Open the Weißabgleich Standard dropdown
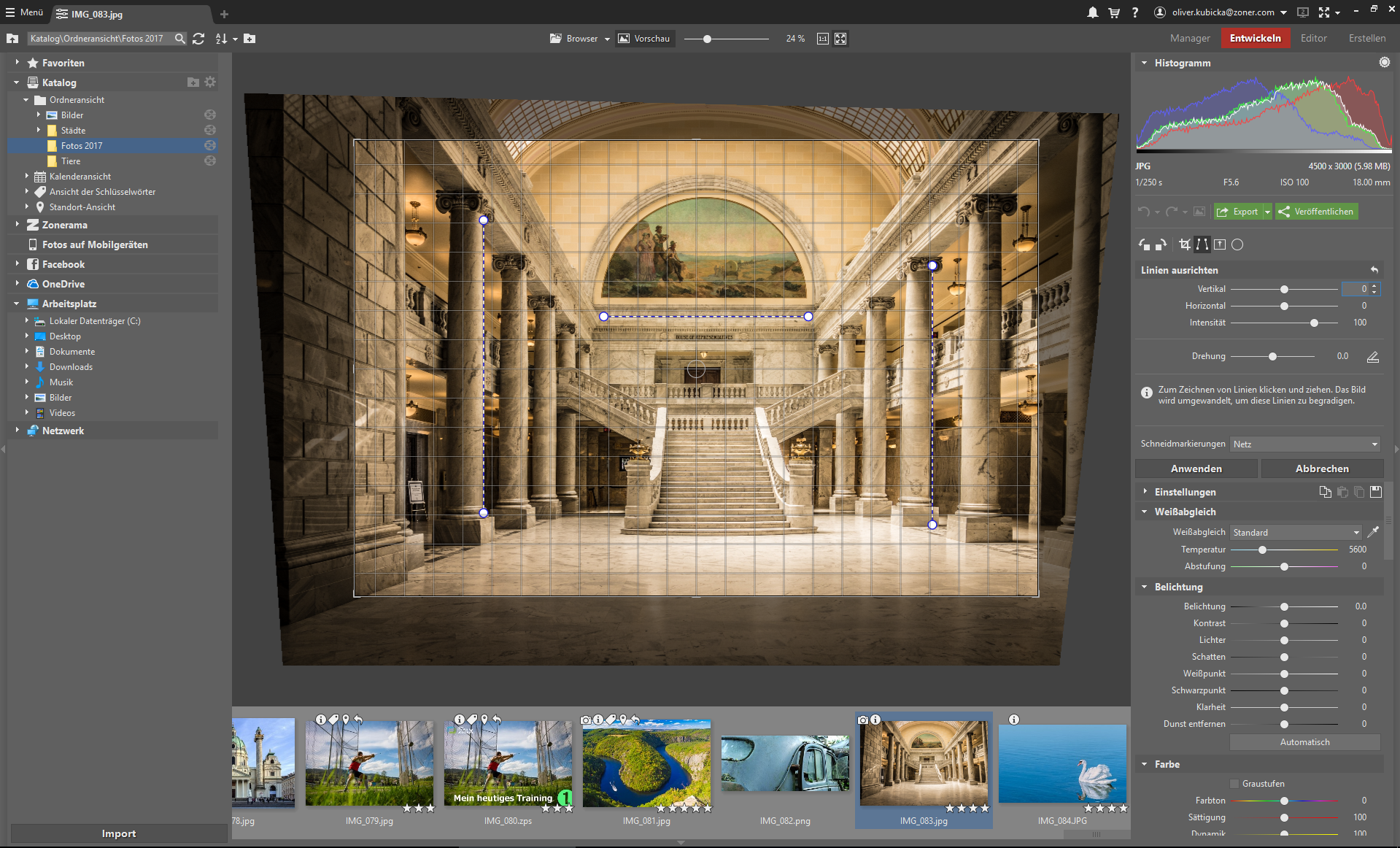 pos(1296,532)
